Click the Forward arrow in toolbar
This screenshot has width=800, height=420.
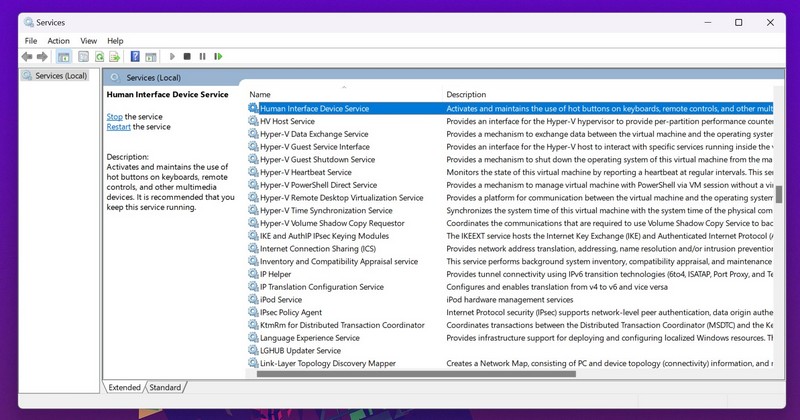point(42,57)
